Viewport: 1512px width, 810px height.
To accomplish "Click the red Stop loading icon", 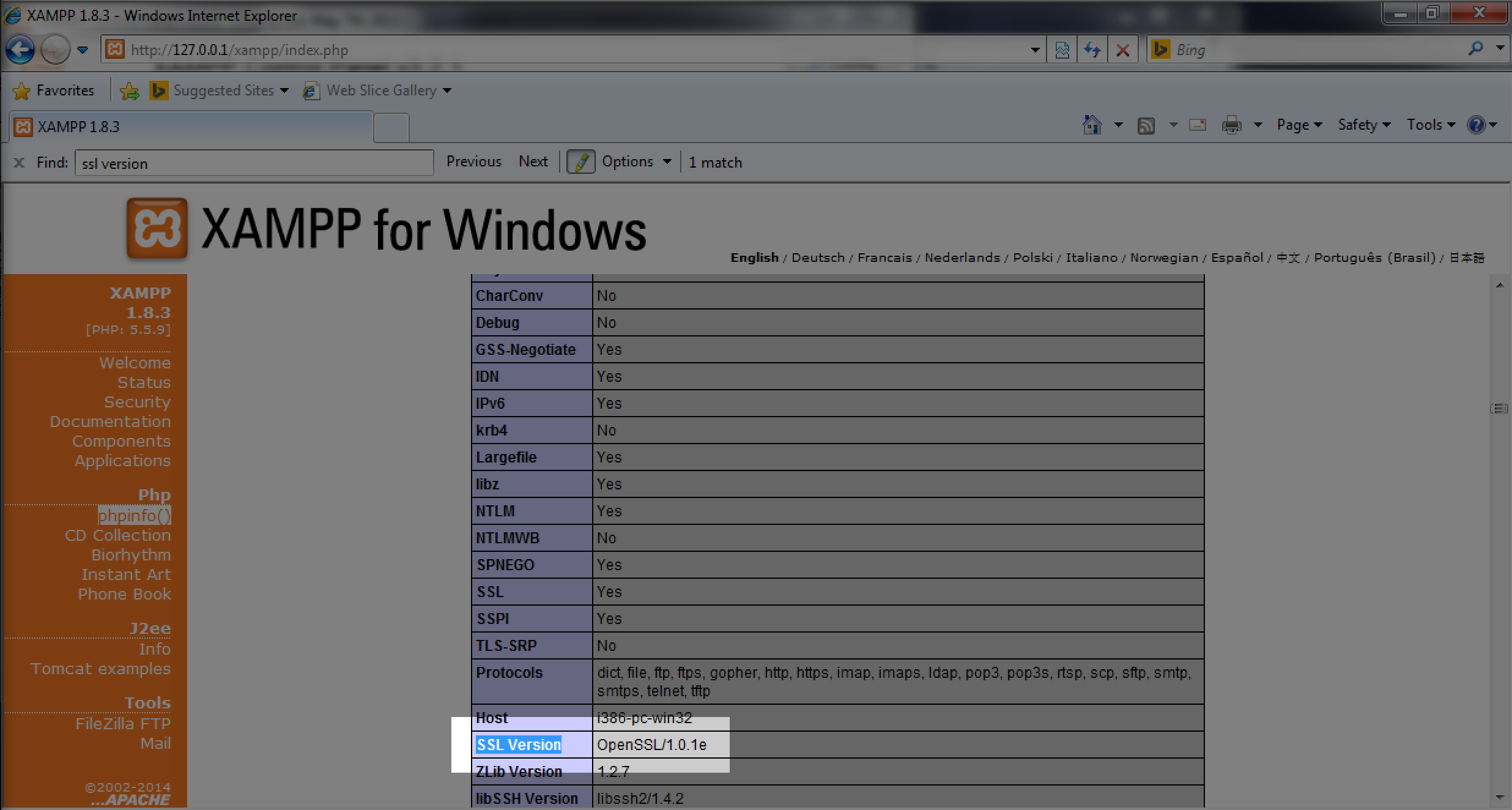I will 1122,50.
